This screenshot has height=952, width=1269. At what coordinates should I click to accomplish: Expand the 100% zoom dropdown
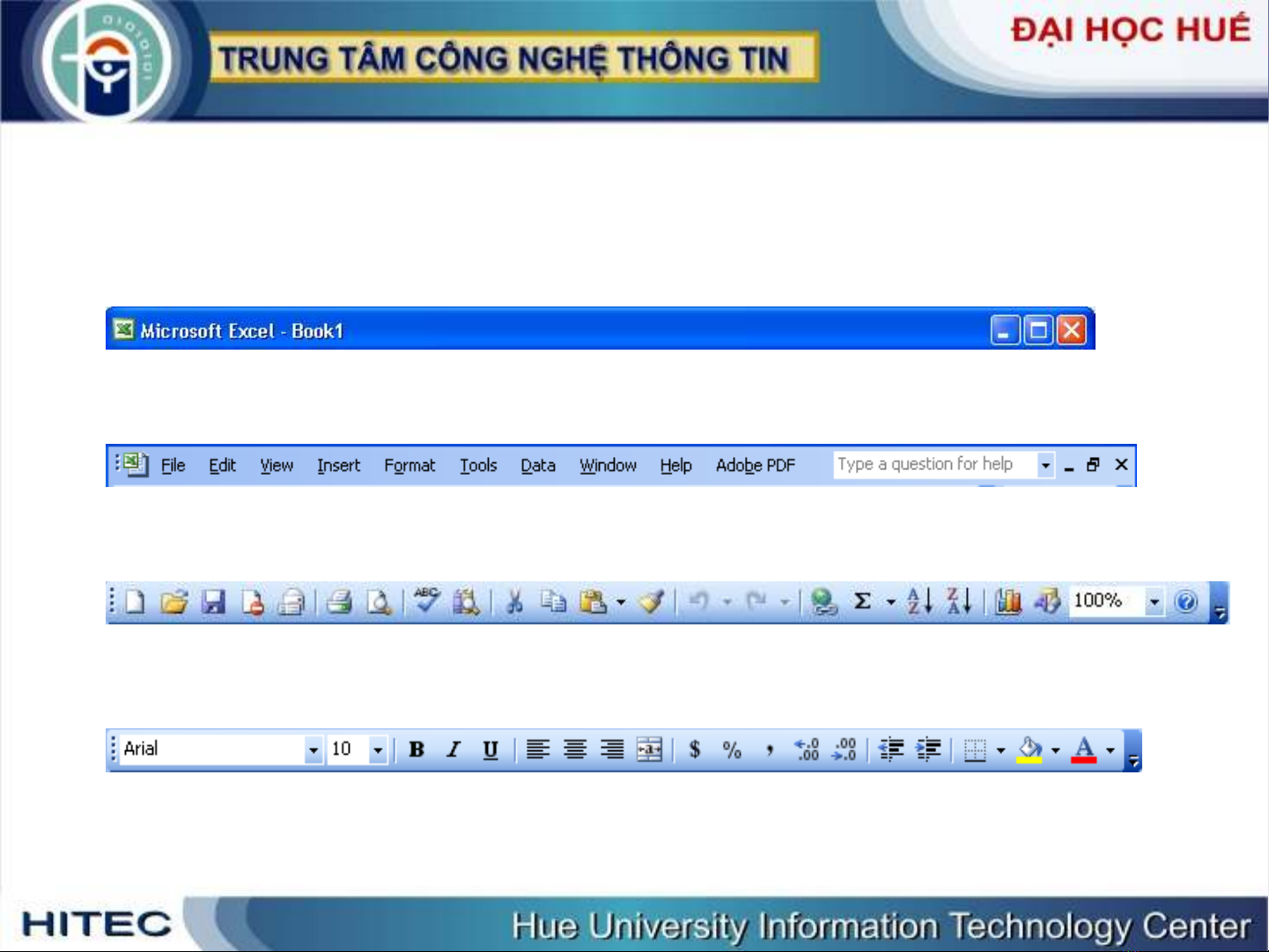click(x=1154, y=602)
